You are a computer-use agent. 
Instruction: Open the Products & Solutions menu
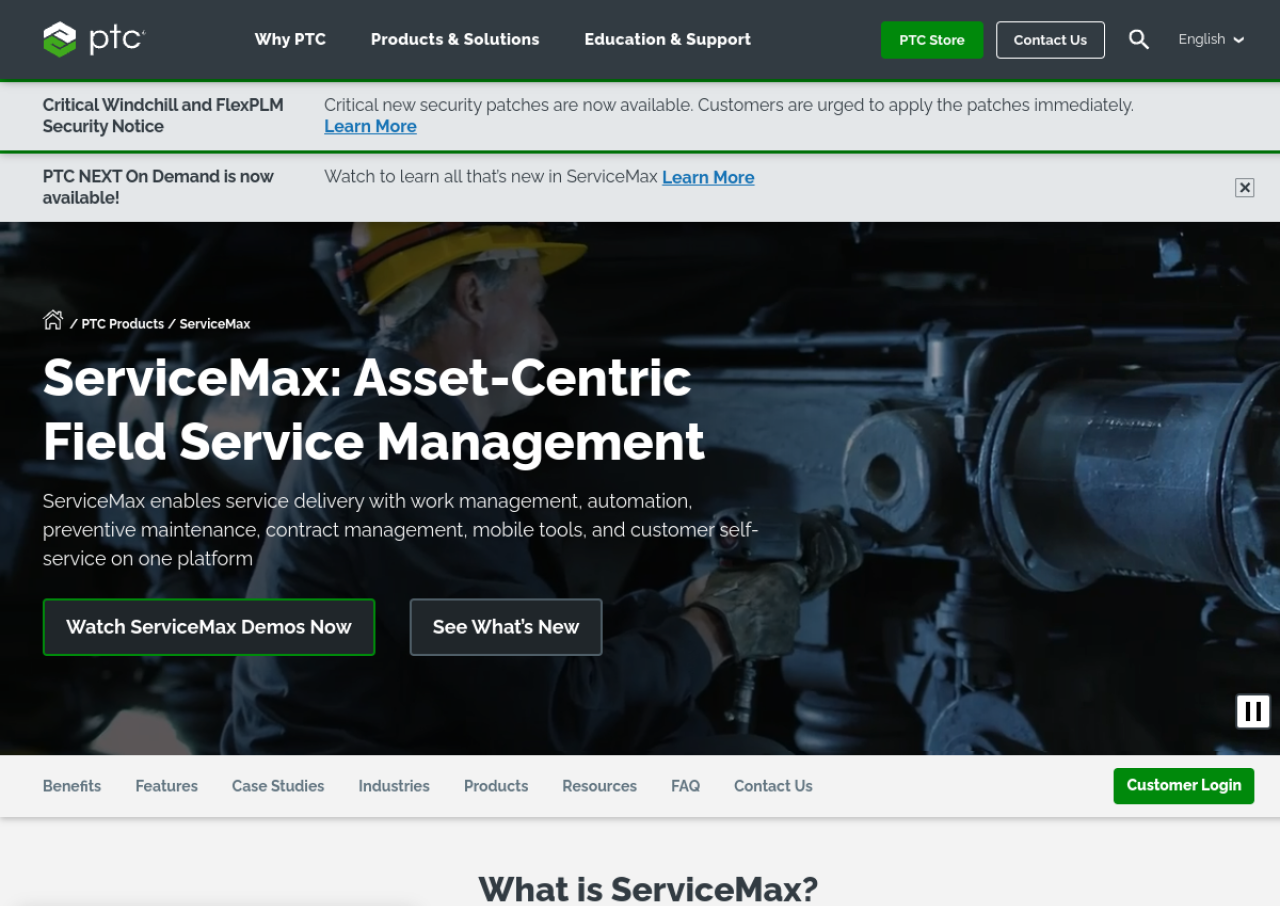(x=455, y=39)
